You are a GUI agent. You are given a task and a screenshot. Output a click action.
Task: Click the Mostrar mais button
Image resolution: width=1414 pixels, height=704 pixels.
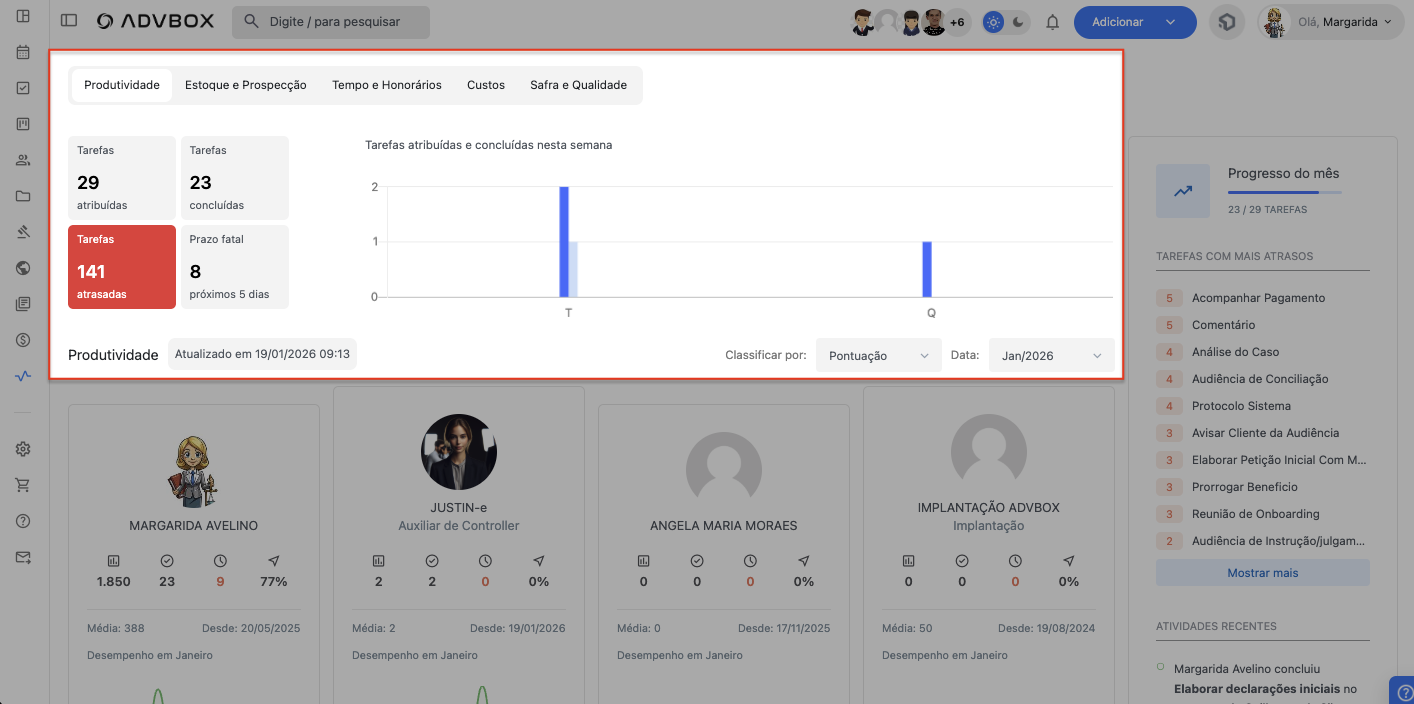click(x=1262, y=573)
